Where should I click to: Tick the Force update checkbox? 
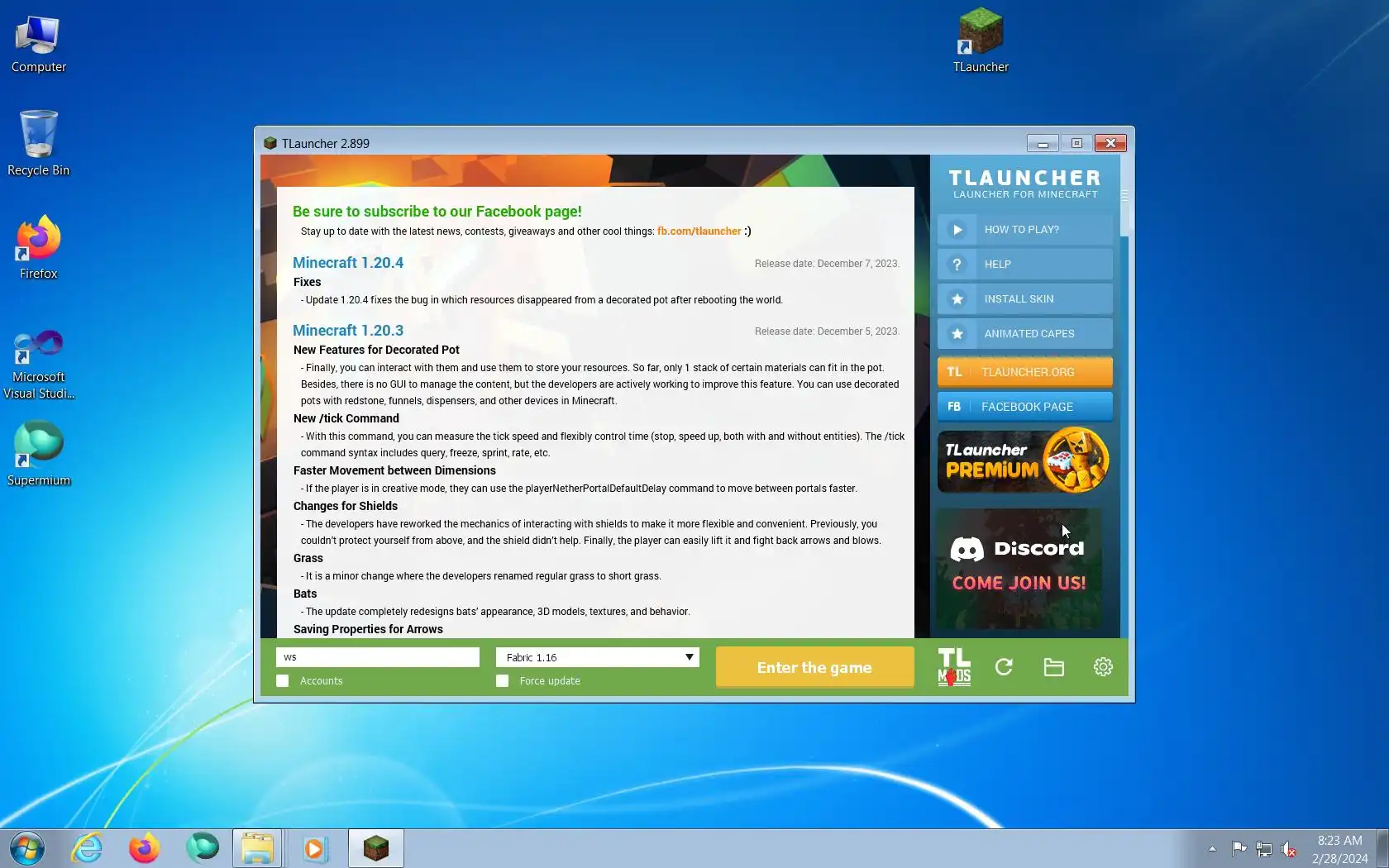[x=502, y=680]
